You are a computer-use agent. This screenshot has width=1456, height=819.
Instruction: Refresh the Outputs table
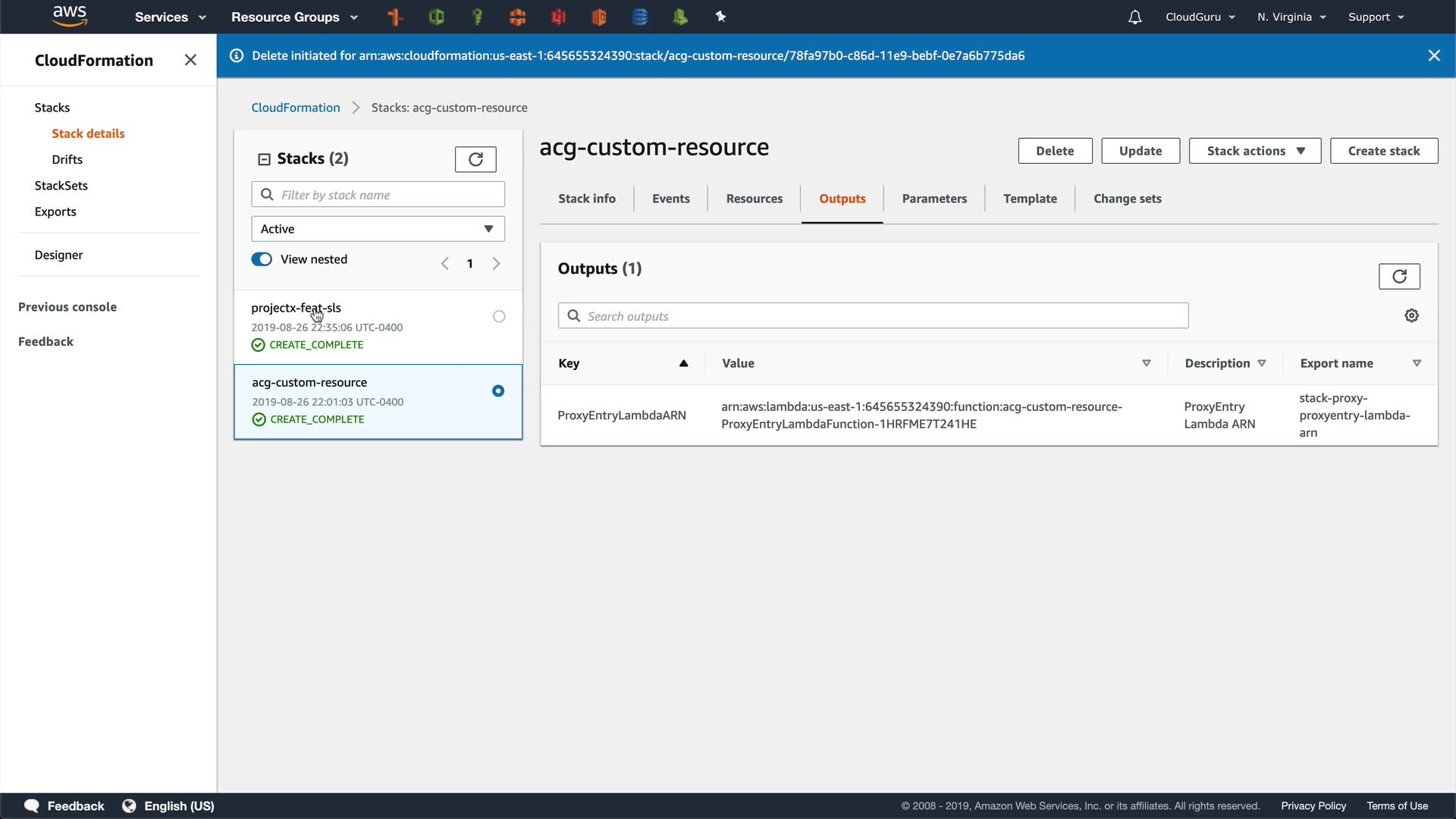pos(1398,276)
